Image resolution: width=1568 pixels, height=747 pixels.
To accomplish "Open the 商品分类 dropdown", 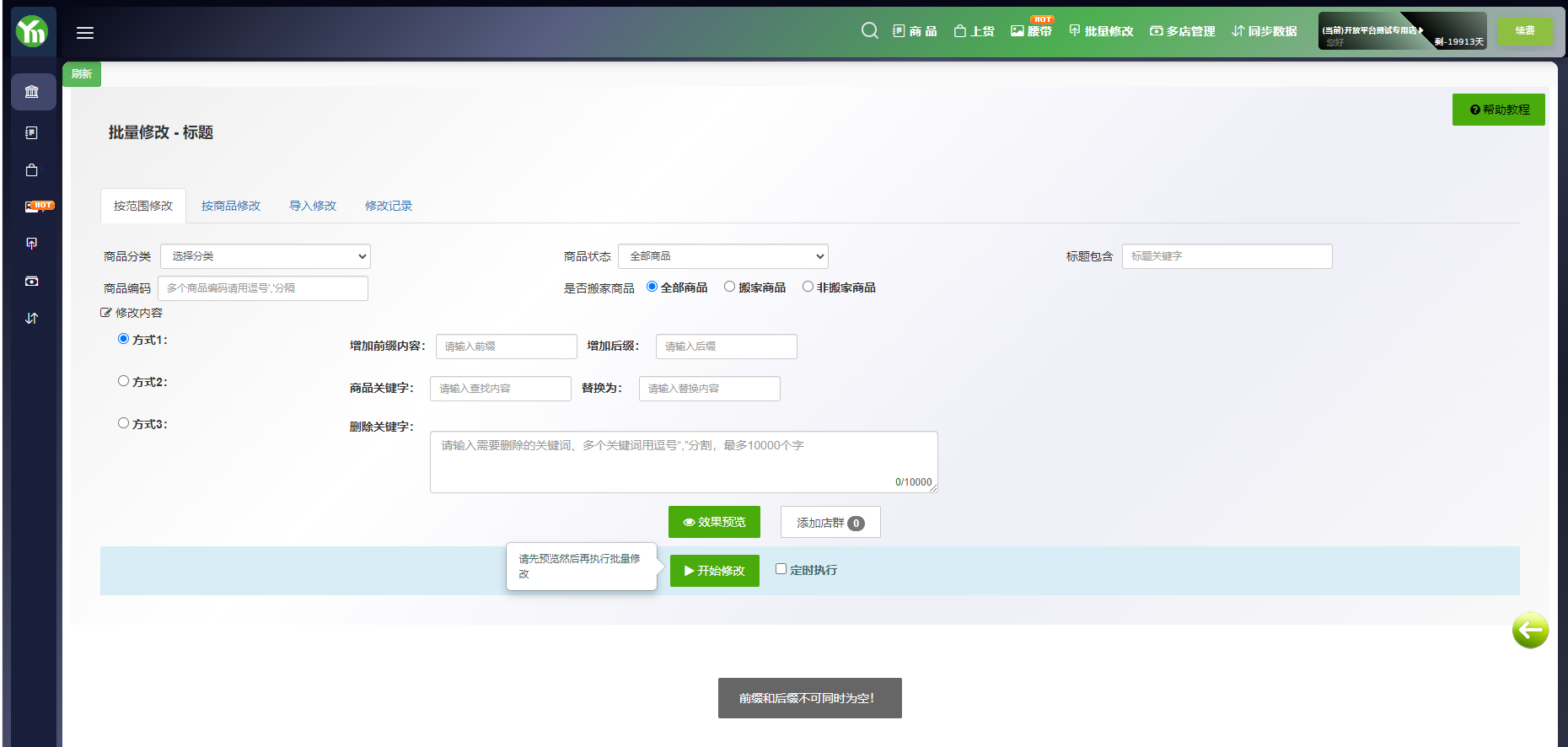I will (x=265, y=256).
